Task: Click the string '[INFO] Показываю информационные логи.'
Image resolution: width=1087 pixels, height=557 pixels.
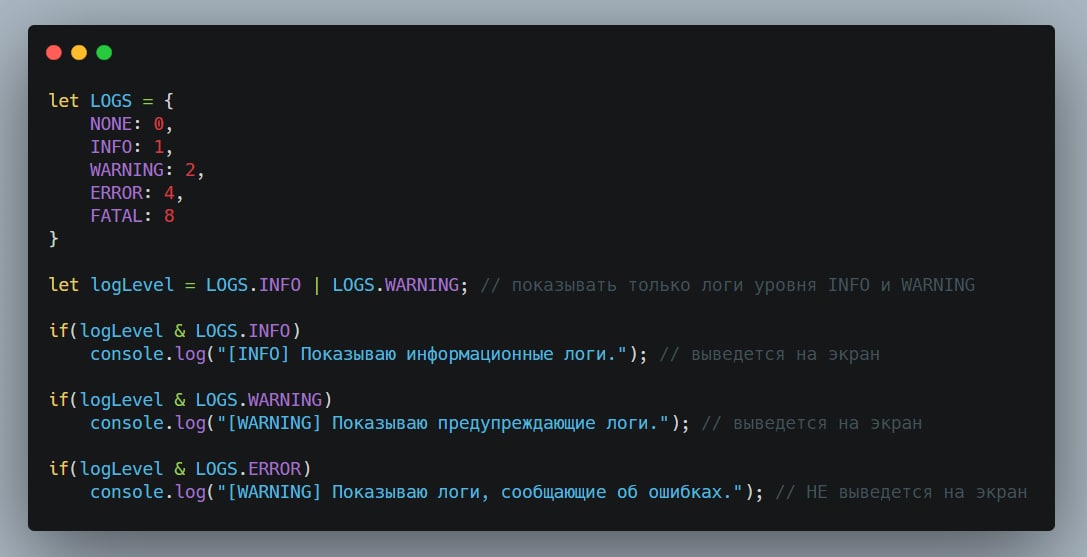Action: (x=422, y=354)
